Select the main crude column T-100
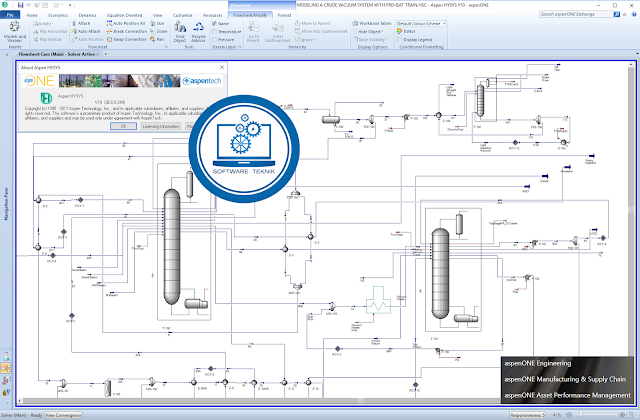The image size is (640, 420). click(x=172, y=247)
